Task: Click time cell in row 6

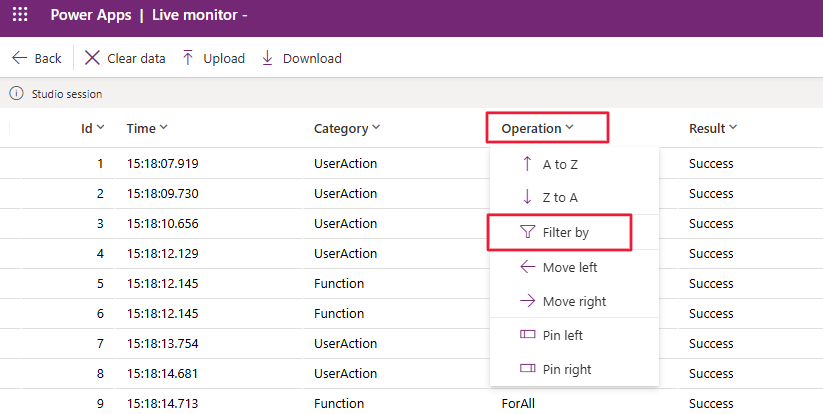Action: click(x=163, y=313)
